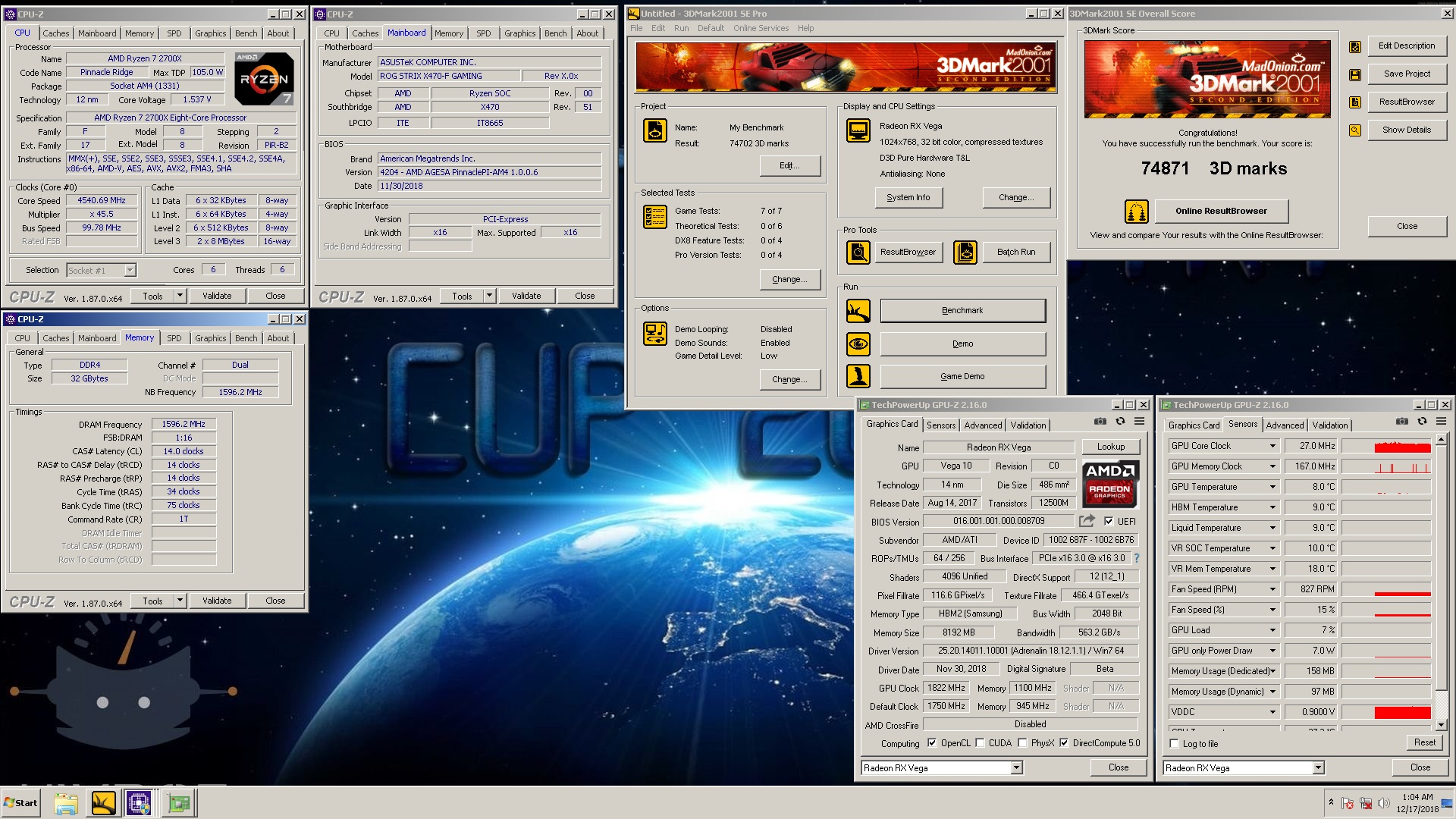Image resolution: width=1456 pixels, height=819 pixels.
Task: Click the Options icon in 3DMark window
Action: pos(655,334)
